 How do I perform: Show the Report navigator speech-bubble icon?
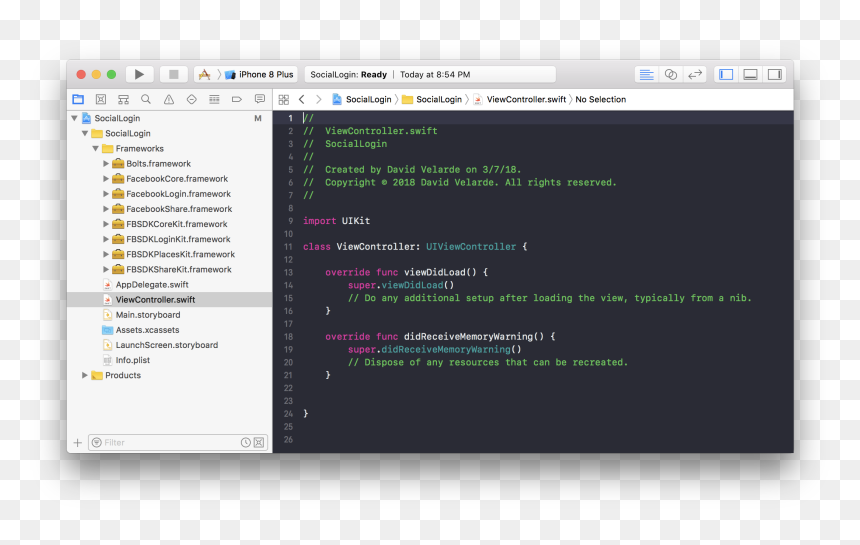[x=259, y=99]
